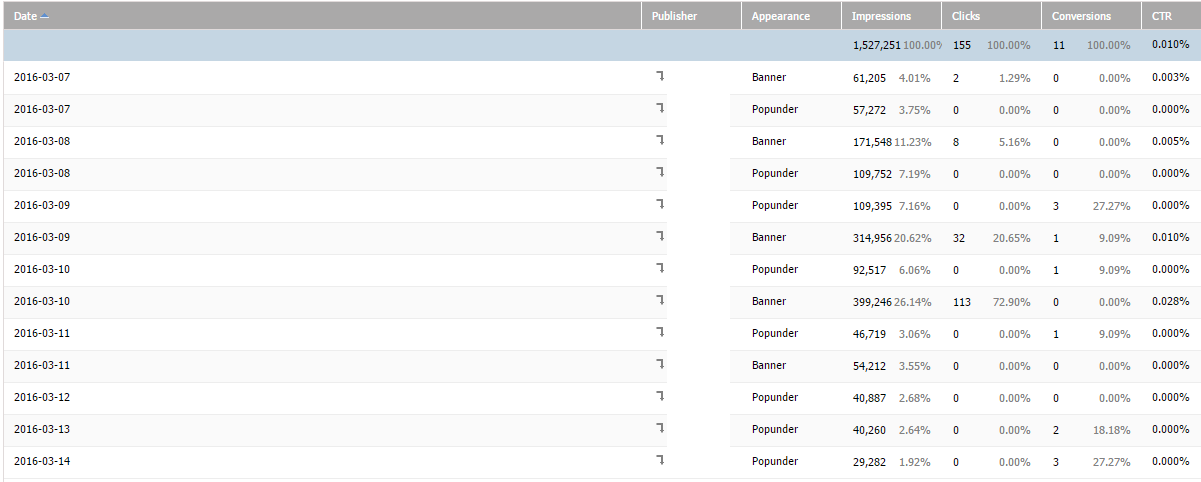Viewport: 1201px width, 482px height.
Task: Click the 0.028% CTR value
Action: [x=1171, y=301]
